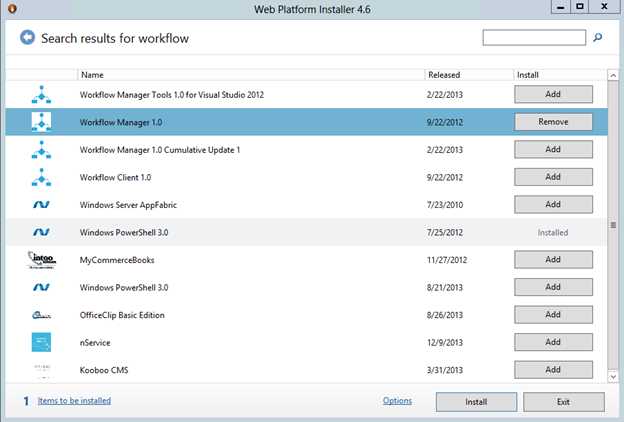Viewport: 624px width, 422px height.
Task: Select the Kooboo CMS name
Action: 104,370
